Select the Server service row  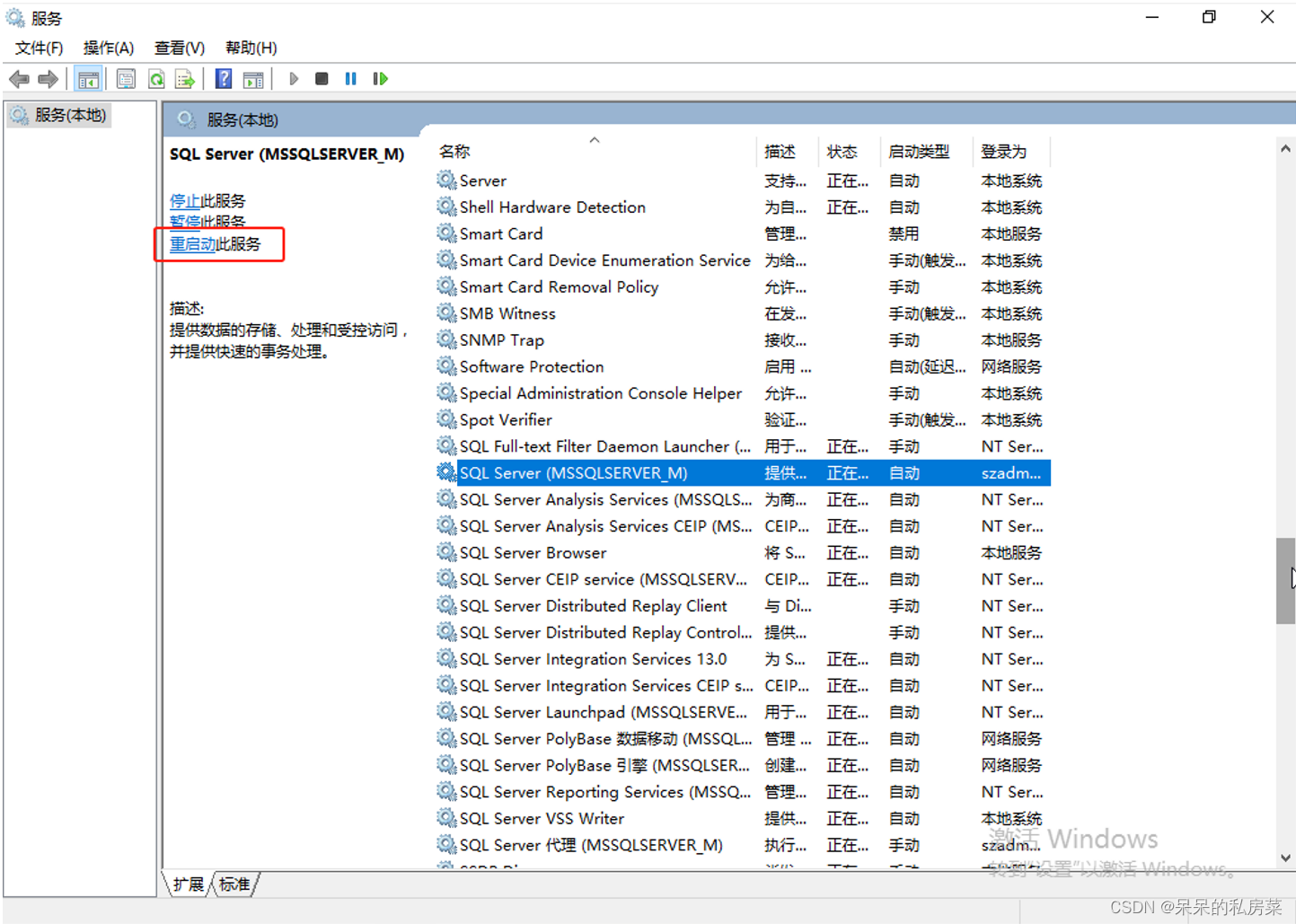pos(743,180)
